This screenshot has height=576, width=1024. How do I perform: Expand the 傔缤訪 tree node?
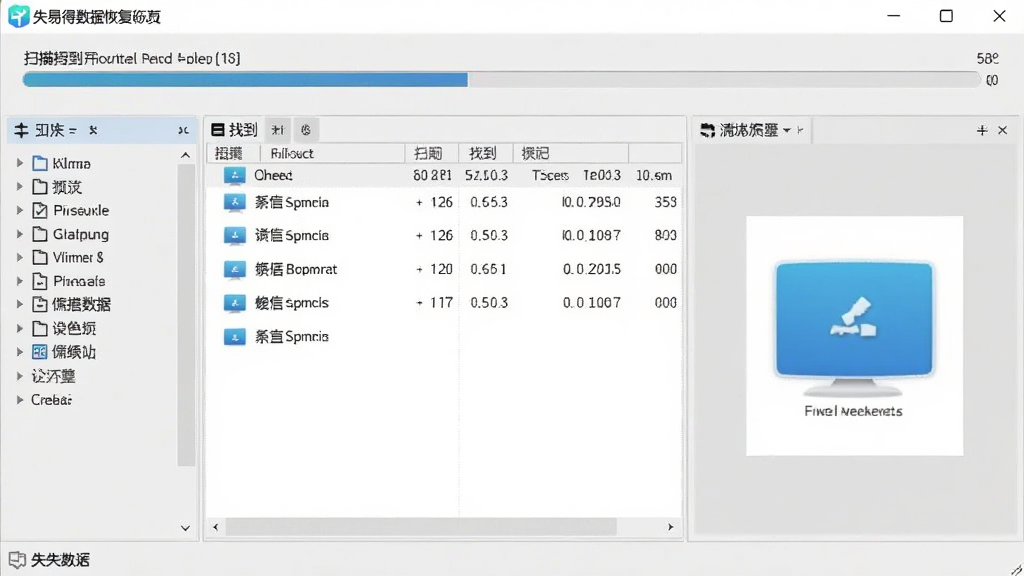pyautogui.click(x=20, y=353)
